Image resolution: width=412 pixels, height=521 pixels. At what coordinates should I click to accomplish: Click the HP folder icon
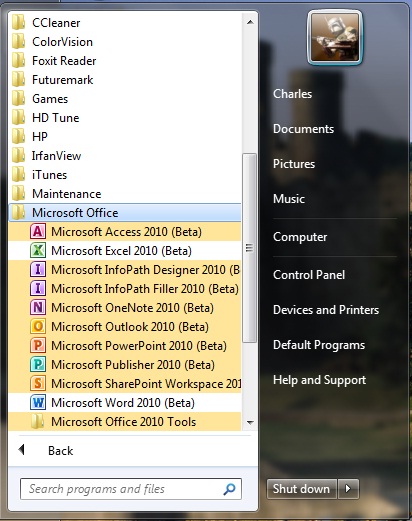pyautogui.click(x=19, y=137)
